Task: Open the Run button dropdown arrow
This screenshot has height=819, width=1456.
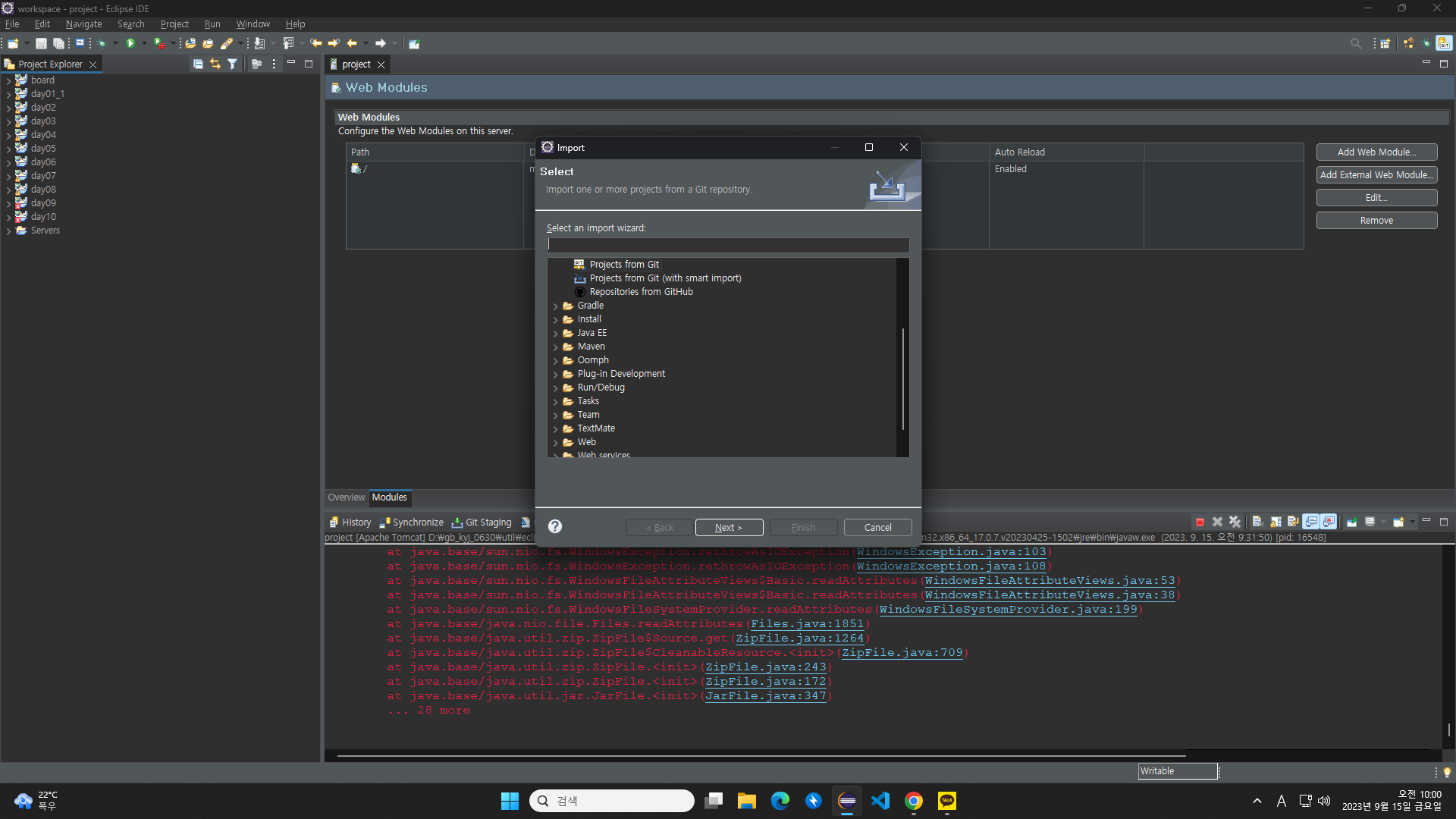Action: coord(144,43)
